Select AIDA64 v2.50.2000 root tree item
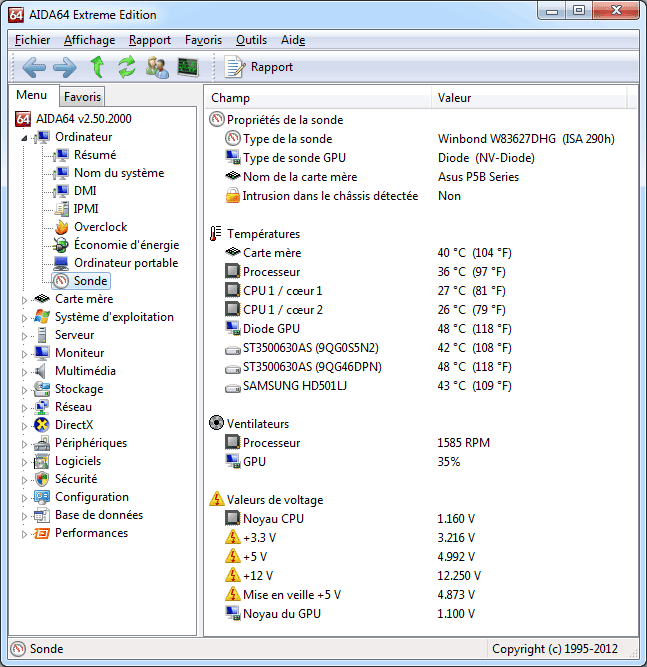The height and width of the screenshot is (667, 647). click(x=73, y=119)
